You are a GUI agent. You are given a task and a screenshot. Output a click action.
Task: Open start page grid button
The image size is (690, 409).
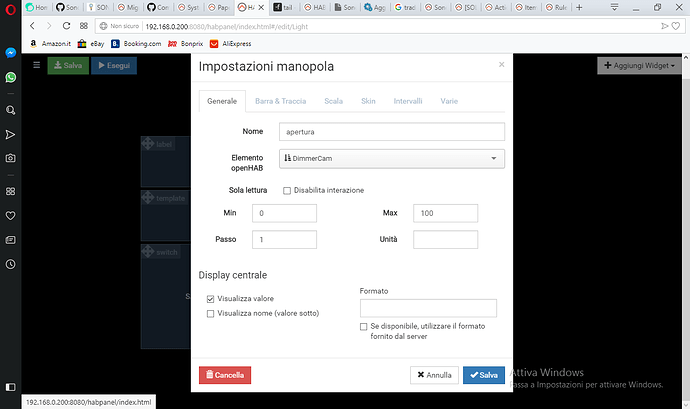84,26
